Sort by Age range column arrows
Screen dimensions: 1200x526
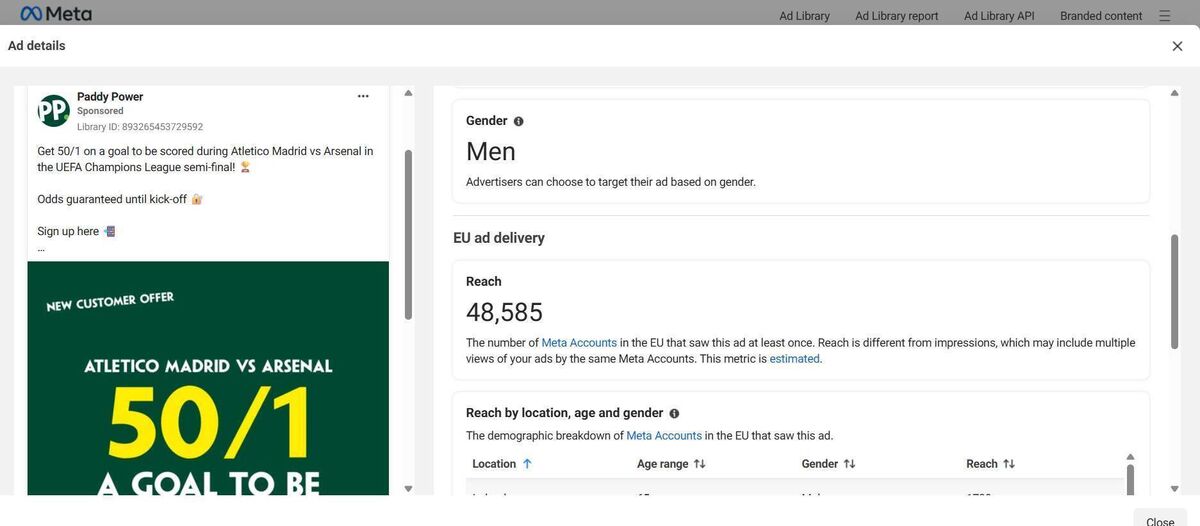[700, 464]
